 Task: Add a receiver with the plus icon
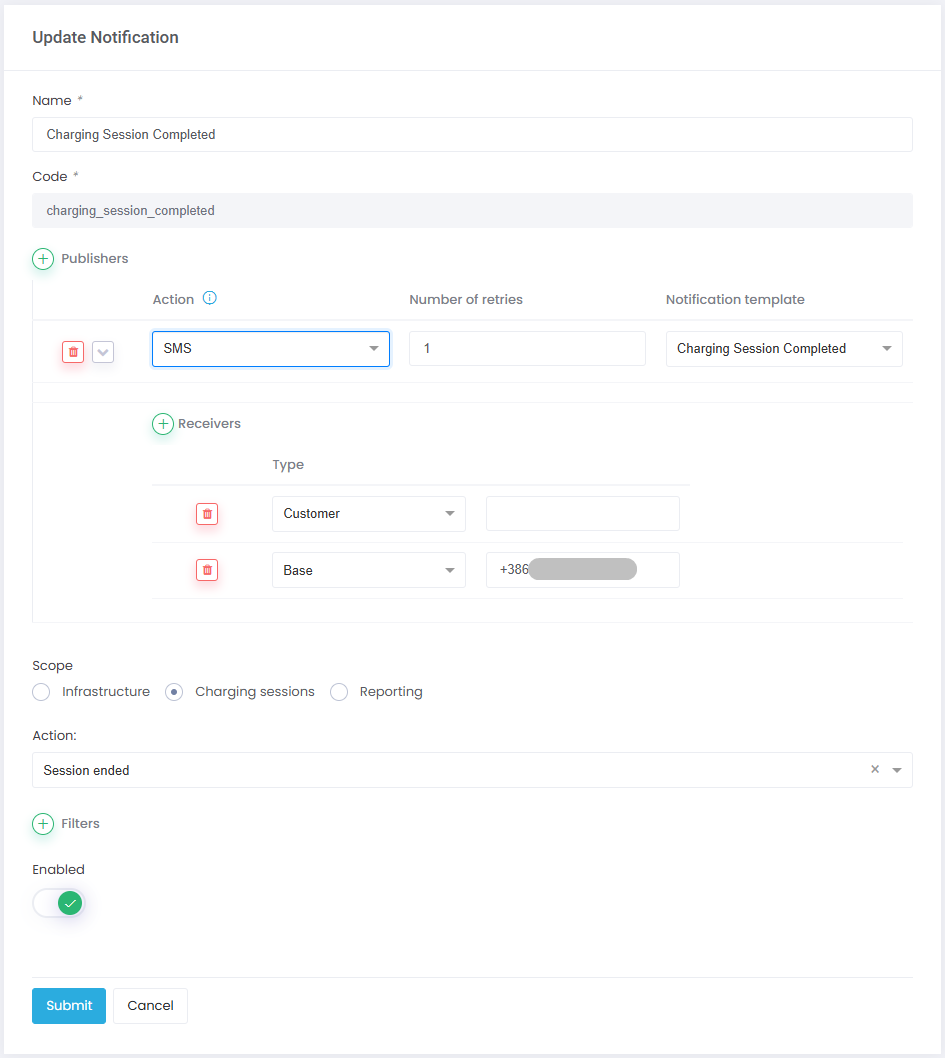click(x=163, y=424)
